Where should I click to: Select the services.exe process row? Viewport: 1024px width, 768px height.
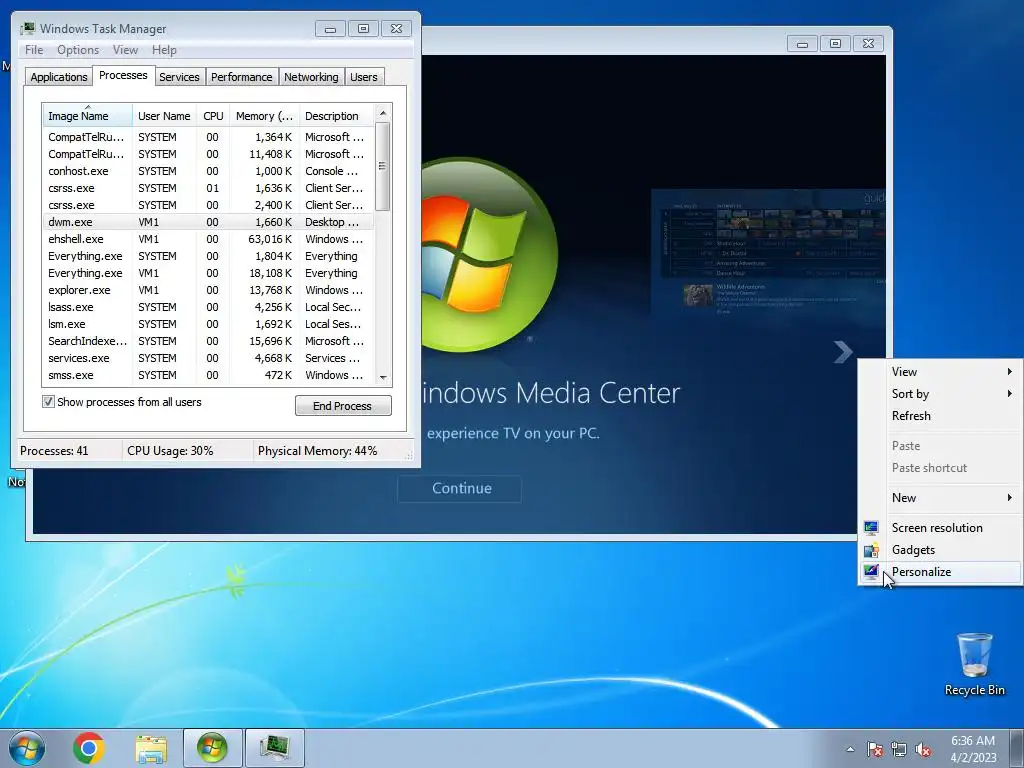(208, 358)
